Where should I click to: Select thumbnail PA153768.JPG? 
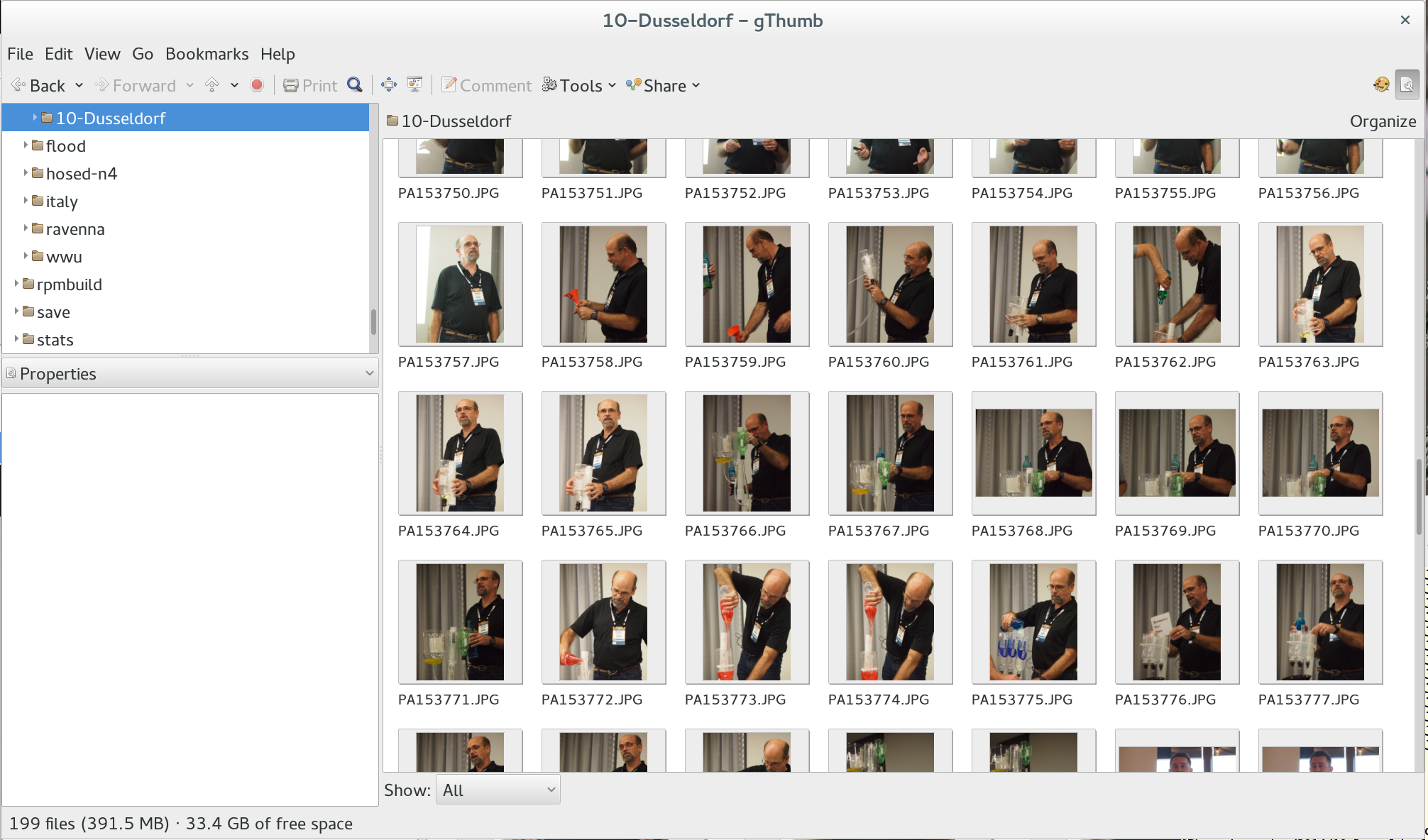(1033, 453)
